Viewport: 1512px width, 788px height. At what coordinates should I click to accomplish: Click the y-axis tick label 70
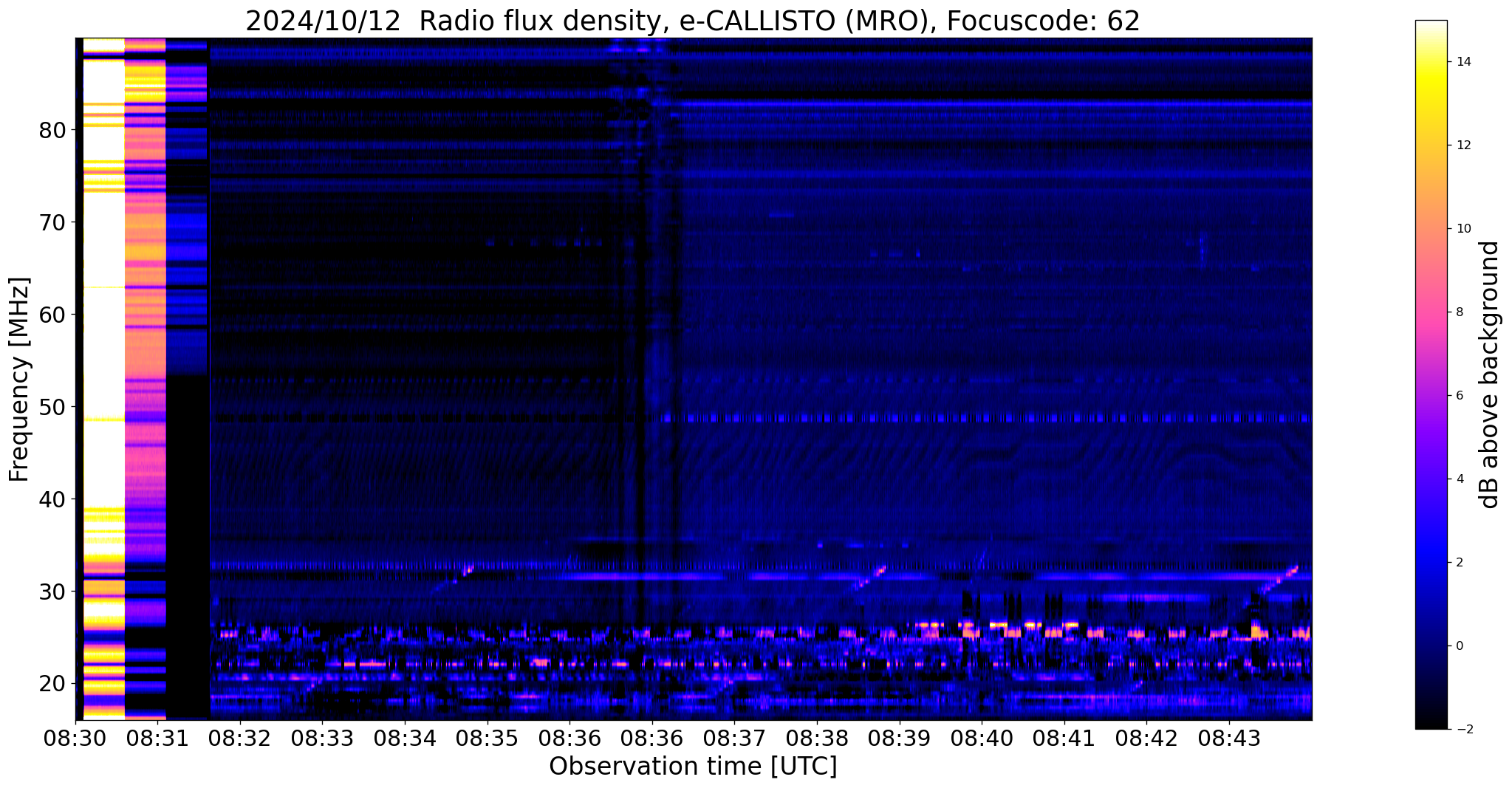point(52,223)
